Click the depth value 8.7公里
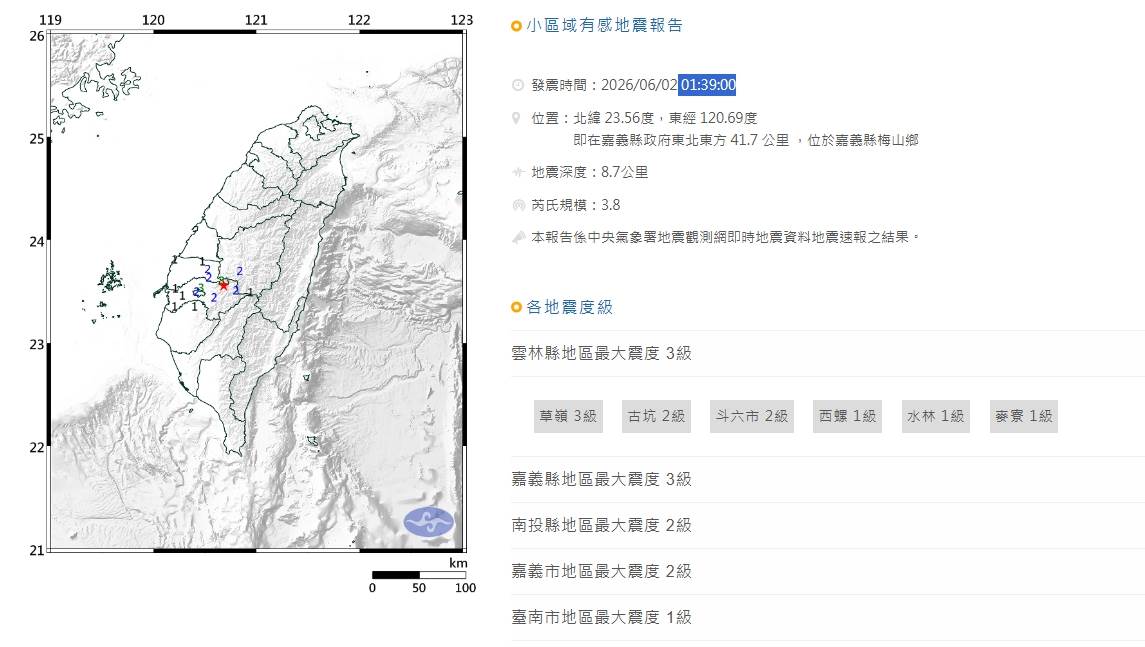Screen dimensions: 1145x647 click(x=624, y=172)
